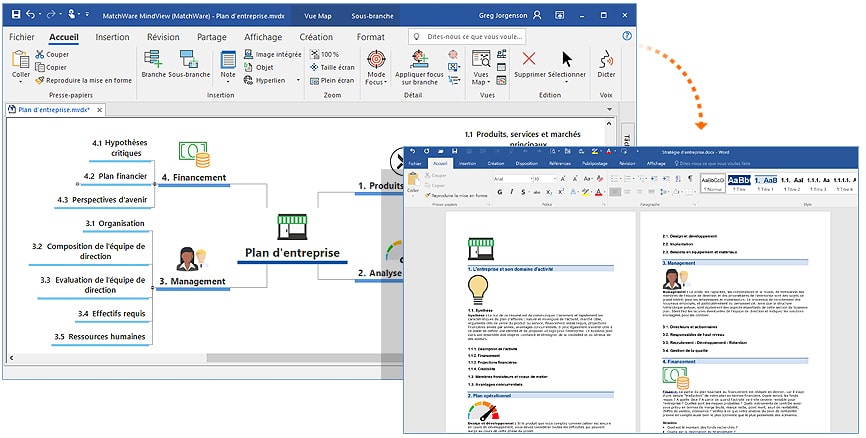866x438 pixels.
Task: Click the Dites-nous ce que vous voulez search box
Action: (x=467, y=36)
